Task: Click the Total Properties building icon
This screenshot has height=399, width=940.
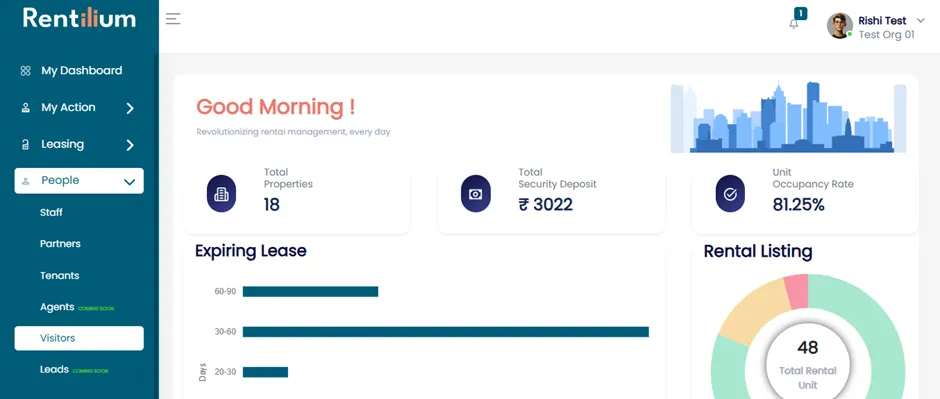Action: click(x=221, y=194)
